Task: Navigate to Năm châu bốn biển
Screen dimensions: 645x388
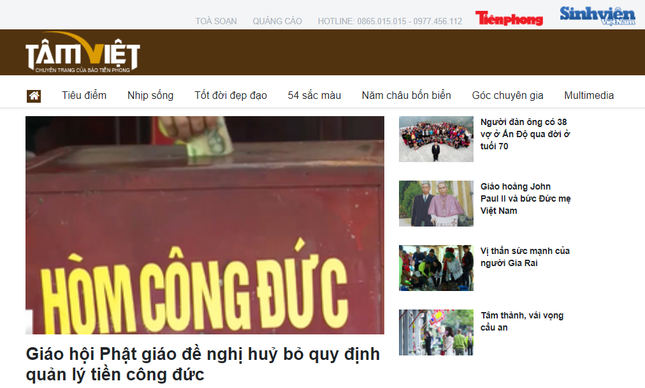Action: (406, 95)
